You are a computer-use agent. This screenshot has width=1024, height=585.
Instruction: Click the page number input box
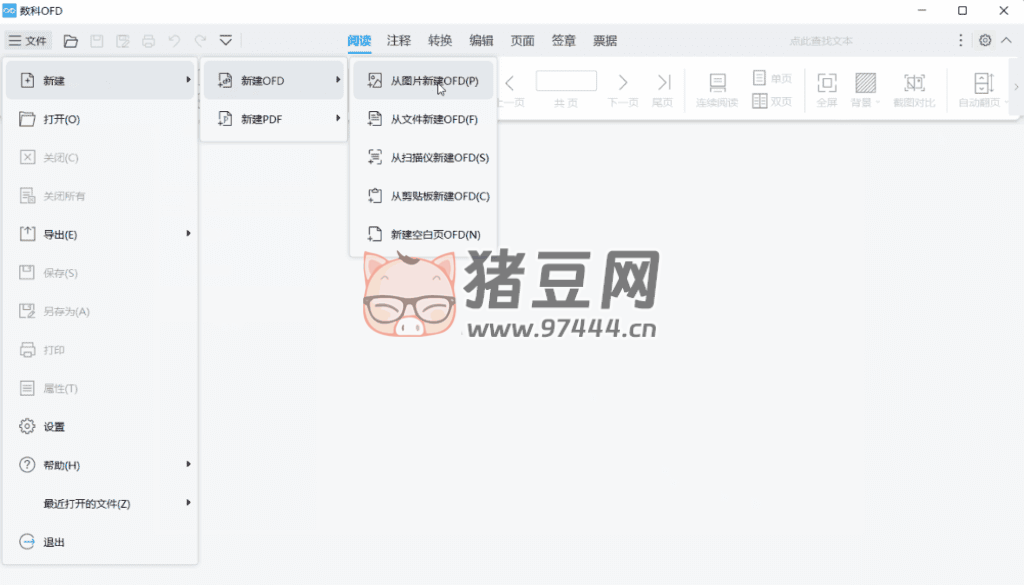pos(566,81)
